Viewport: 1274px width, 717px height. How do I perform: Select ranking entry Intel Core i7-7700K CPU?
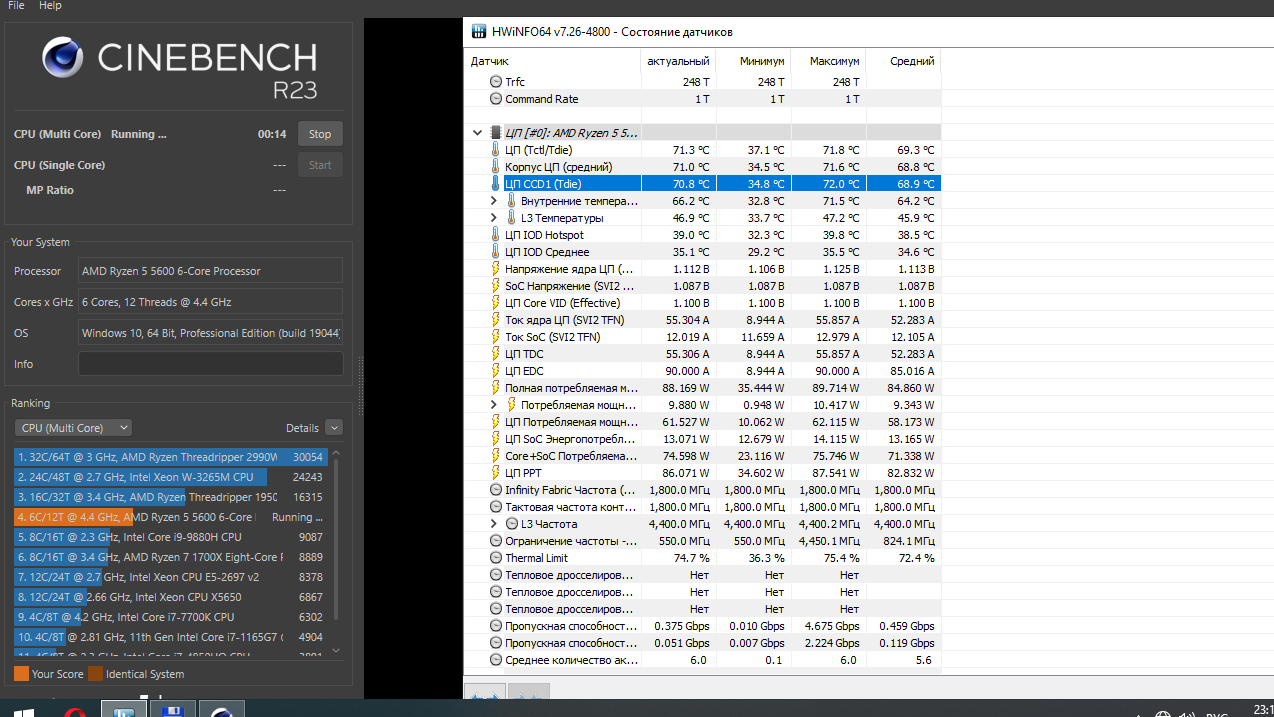click(170, 617)
